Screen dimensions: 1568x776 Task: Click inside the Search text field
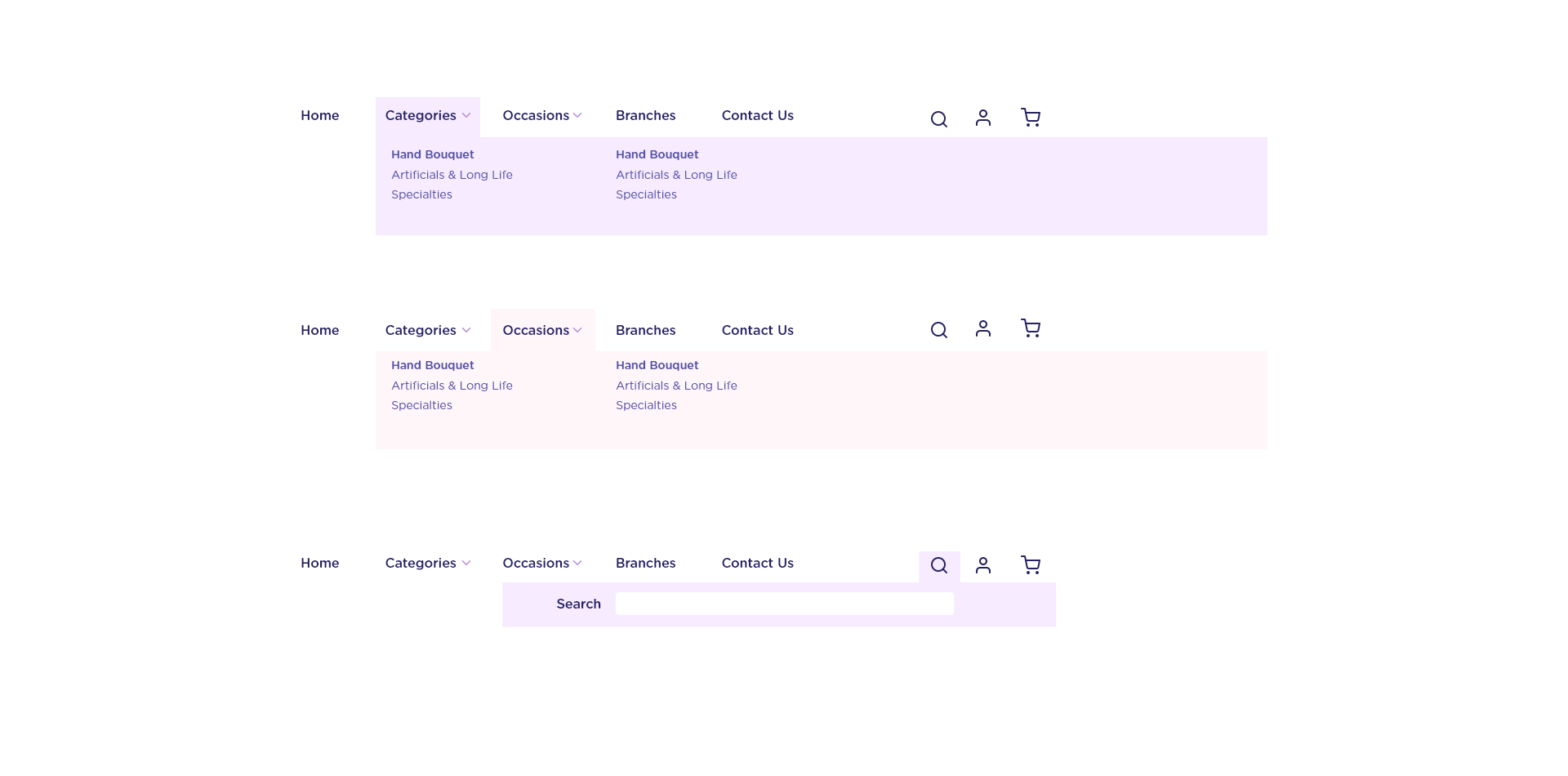click(784, 604)
